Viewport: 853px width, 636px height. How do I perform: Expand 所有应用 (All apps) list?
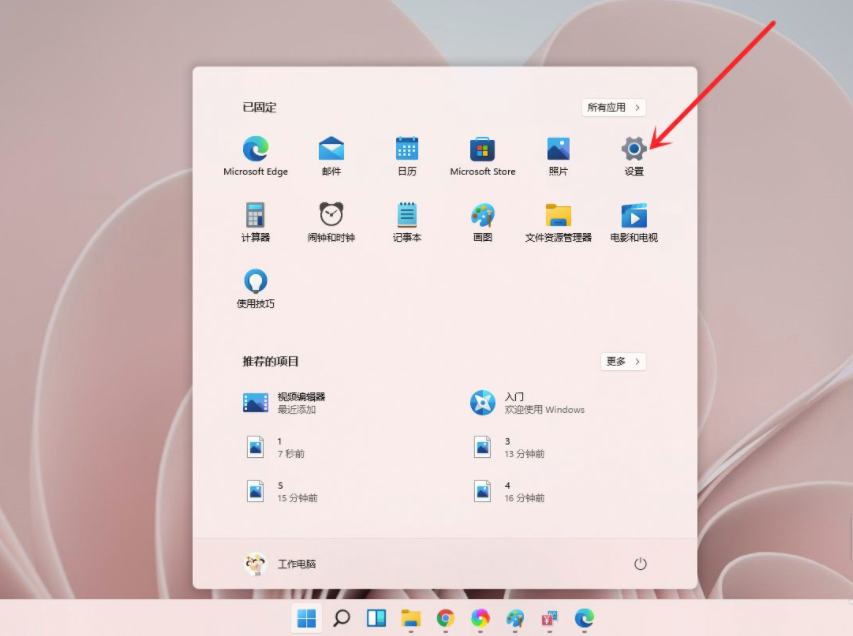(x=612, y=107)
